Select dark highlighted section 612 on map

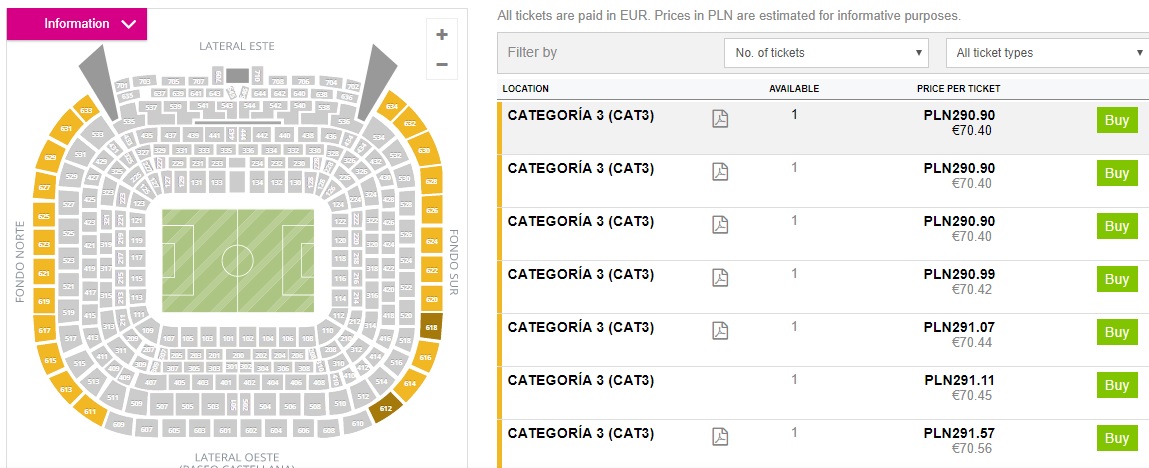(x=385, y=405)
